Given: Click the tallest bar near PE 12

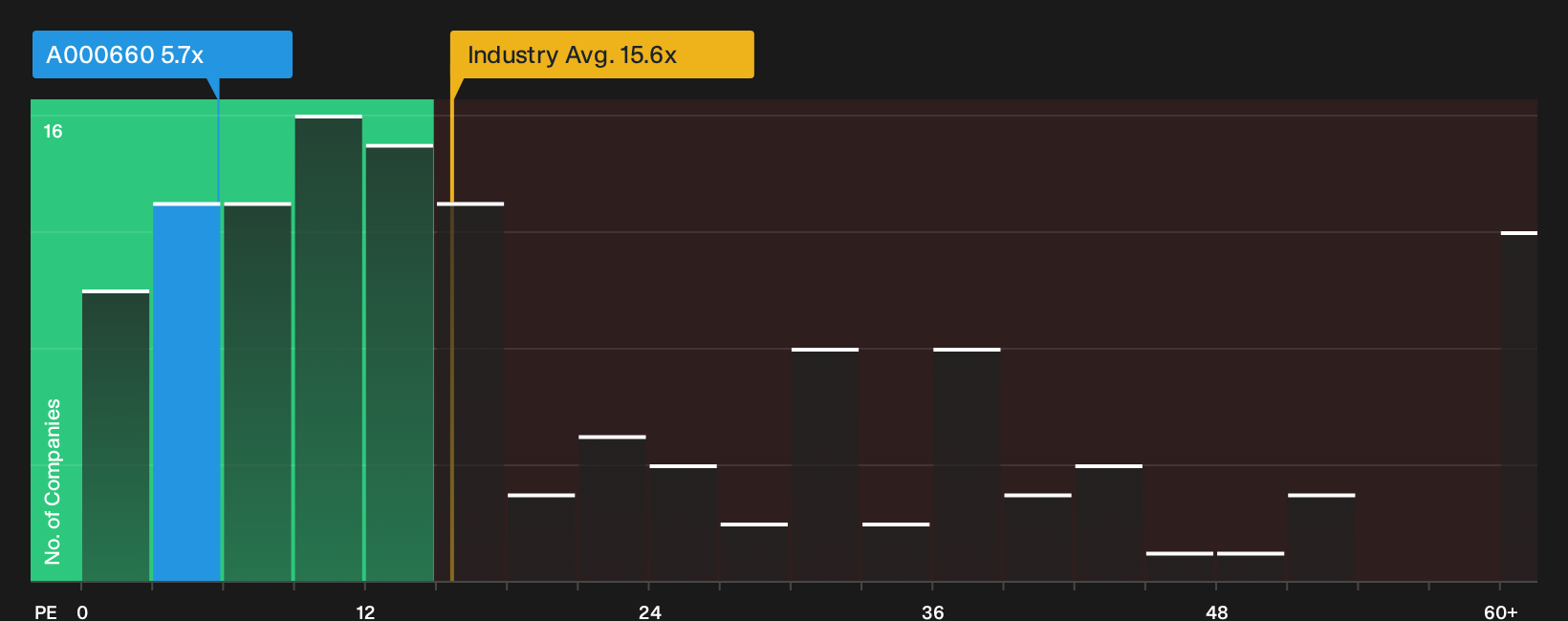Looking at the screenshot, I should [328, 348].
